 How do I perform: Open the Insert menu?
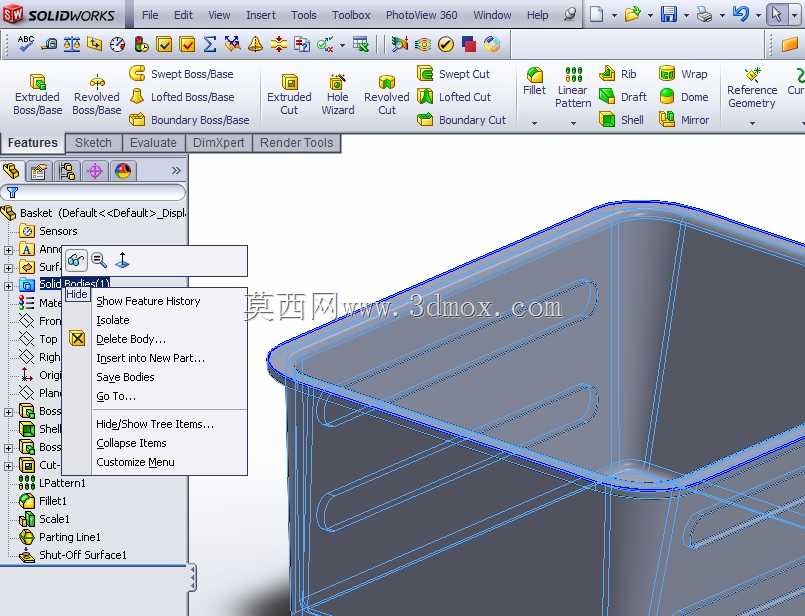[x=261, y=15]
